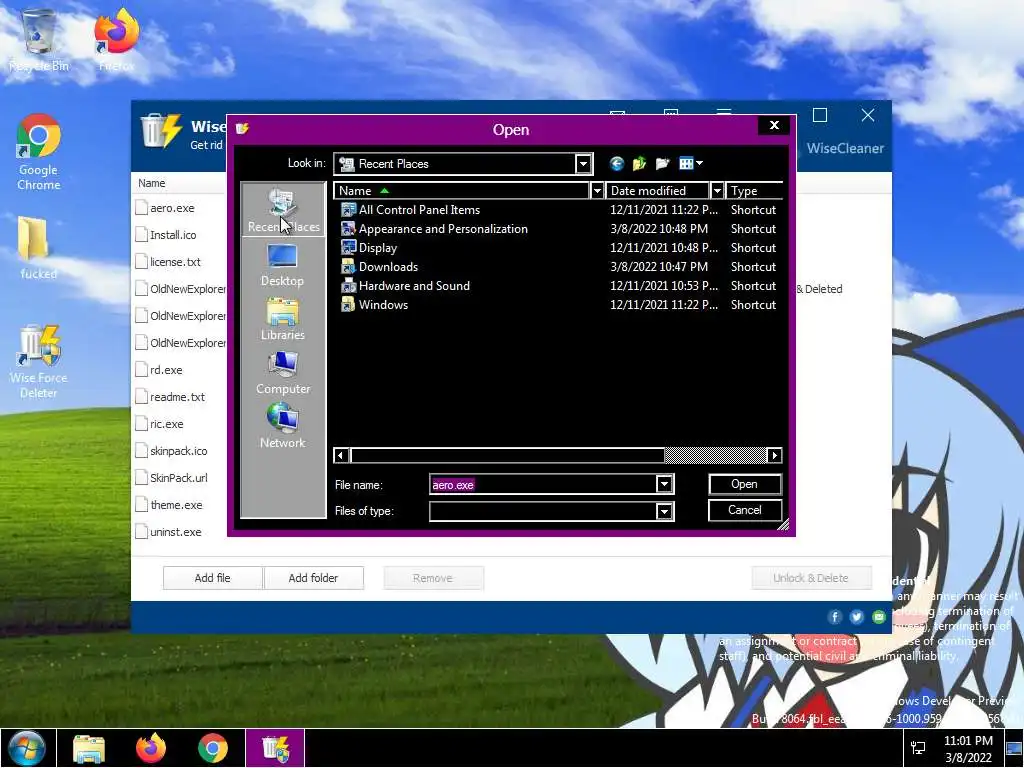Open the Wise Force Deleter desktop shortcut
The image size is (1024, 768).
pos(39,362)
